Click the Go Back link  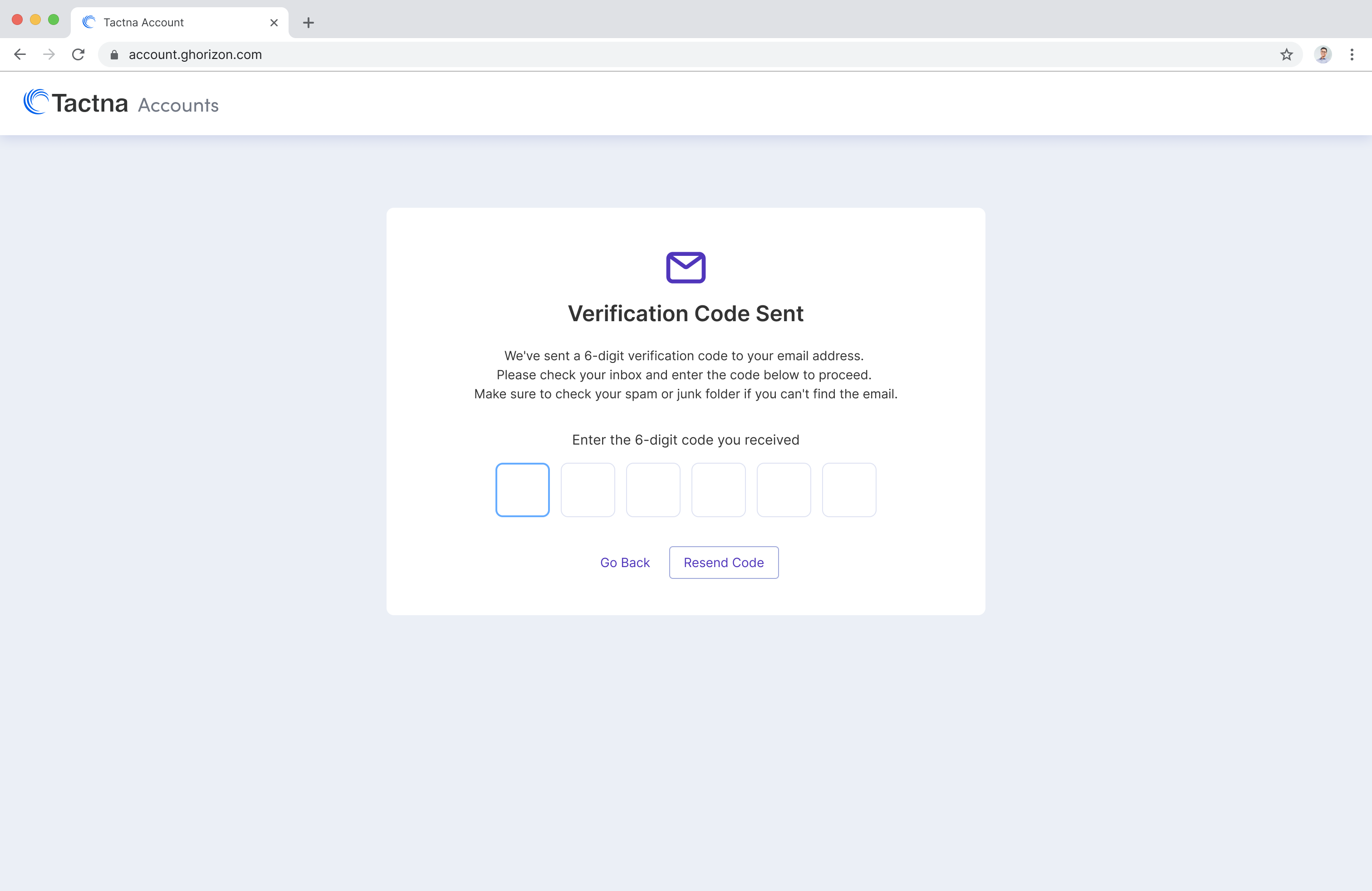tap(625, 563)
